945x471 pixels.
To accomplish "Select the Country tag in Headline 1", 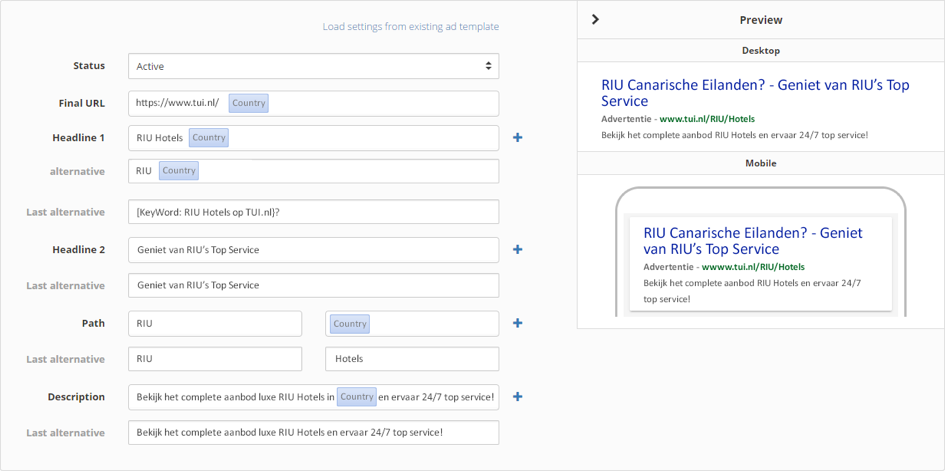I will (209, 137).
